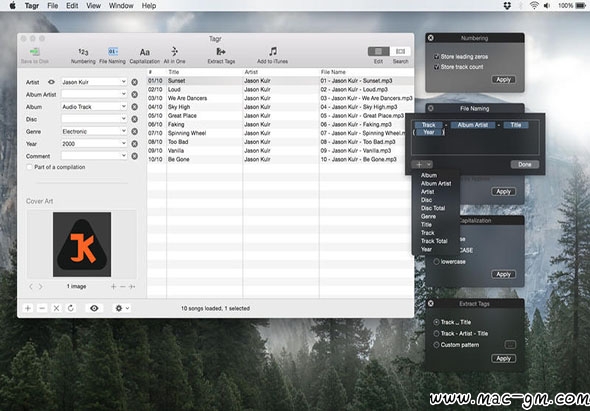The width and height of the screenshot is (590, 411).
Task: Select the cover art thumbnail
Action: pyautogui.click(x=82, y=244)
